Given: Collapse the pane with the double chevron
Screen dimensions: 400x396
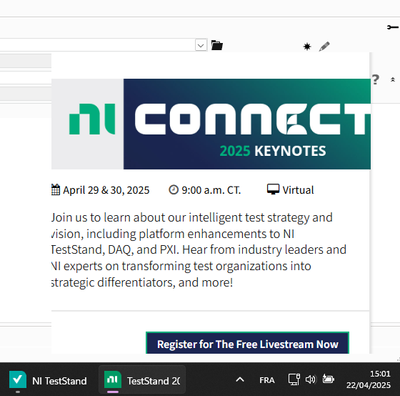Looking at the screenshot, I should [393, 80].
